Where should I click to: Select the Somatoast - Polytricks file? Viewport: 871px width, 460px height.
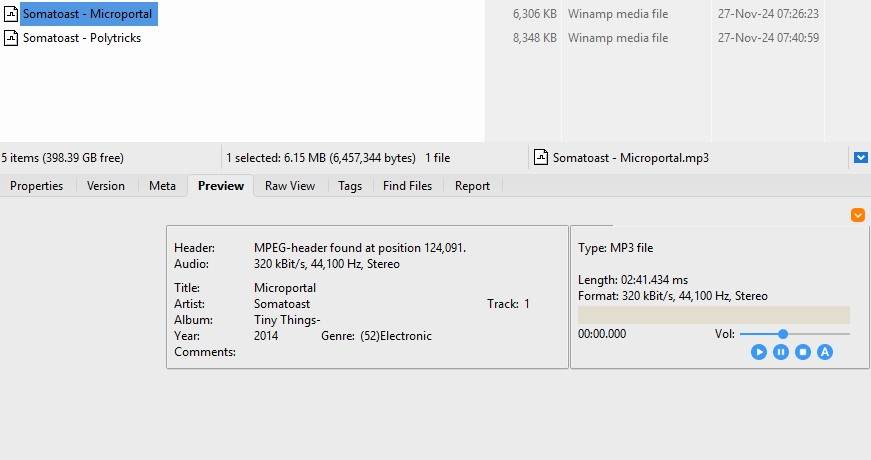82,38
